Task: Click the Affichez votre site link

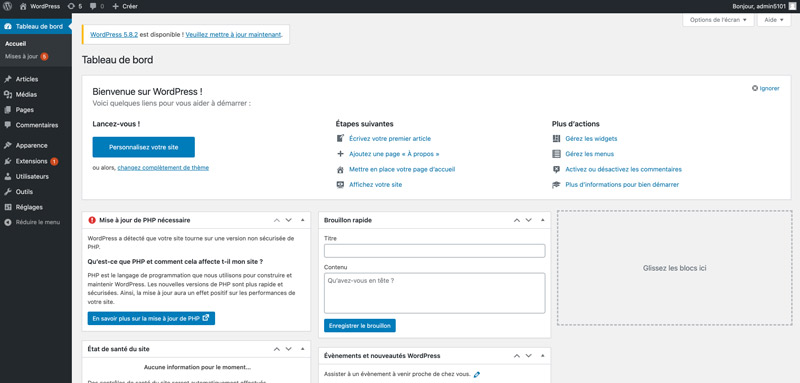Action: click(x=376, y=185)
